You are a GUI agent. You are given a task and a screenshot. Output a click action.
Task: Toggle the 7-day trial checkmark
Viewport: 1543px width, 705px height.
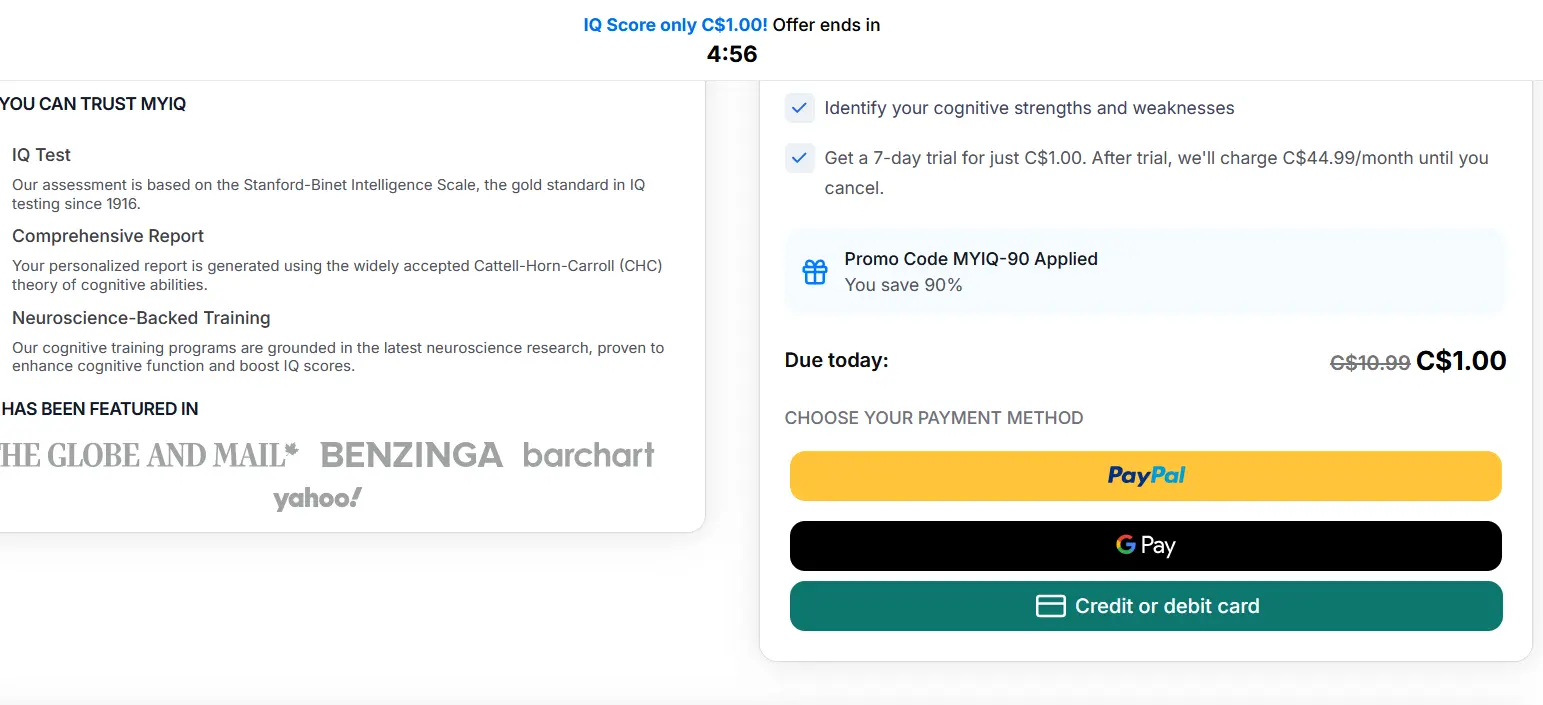(x=799, y=158)
